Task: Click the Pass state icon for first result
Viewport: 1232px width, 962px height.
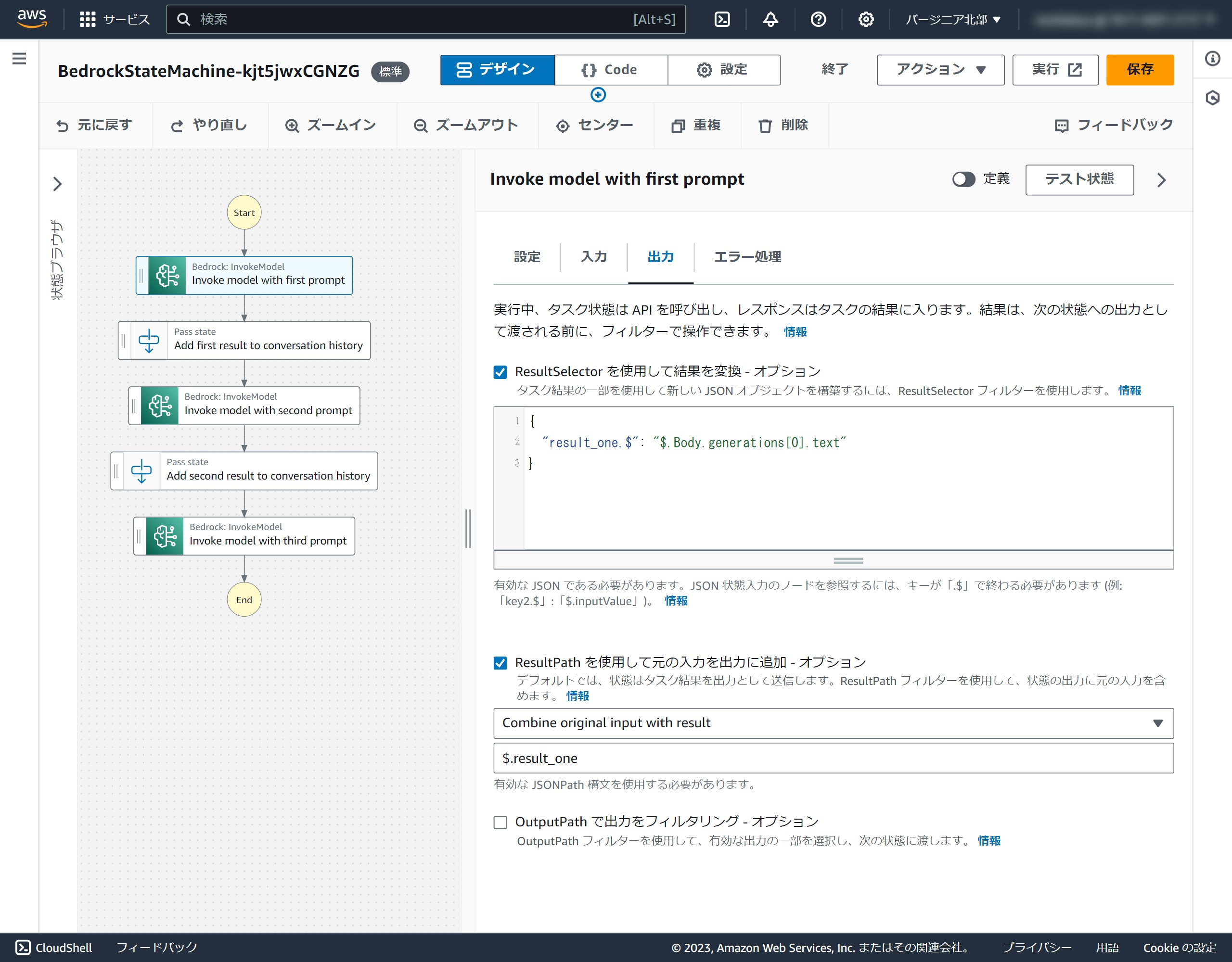Action: click(149, 341)
